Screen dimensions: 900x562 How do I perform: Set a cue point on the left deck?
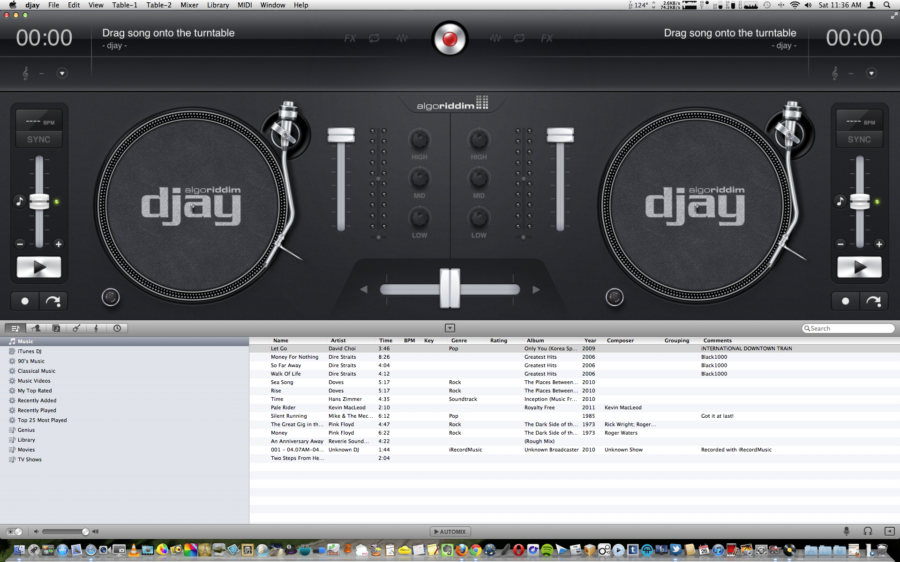[25, 301]
